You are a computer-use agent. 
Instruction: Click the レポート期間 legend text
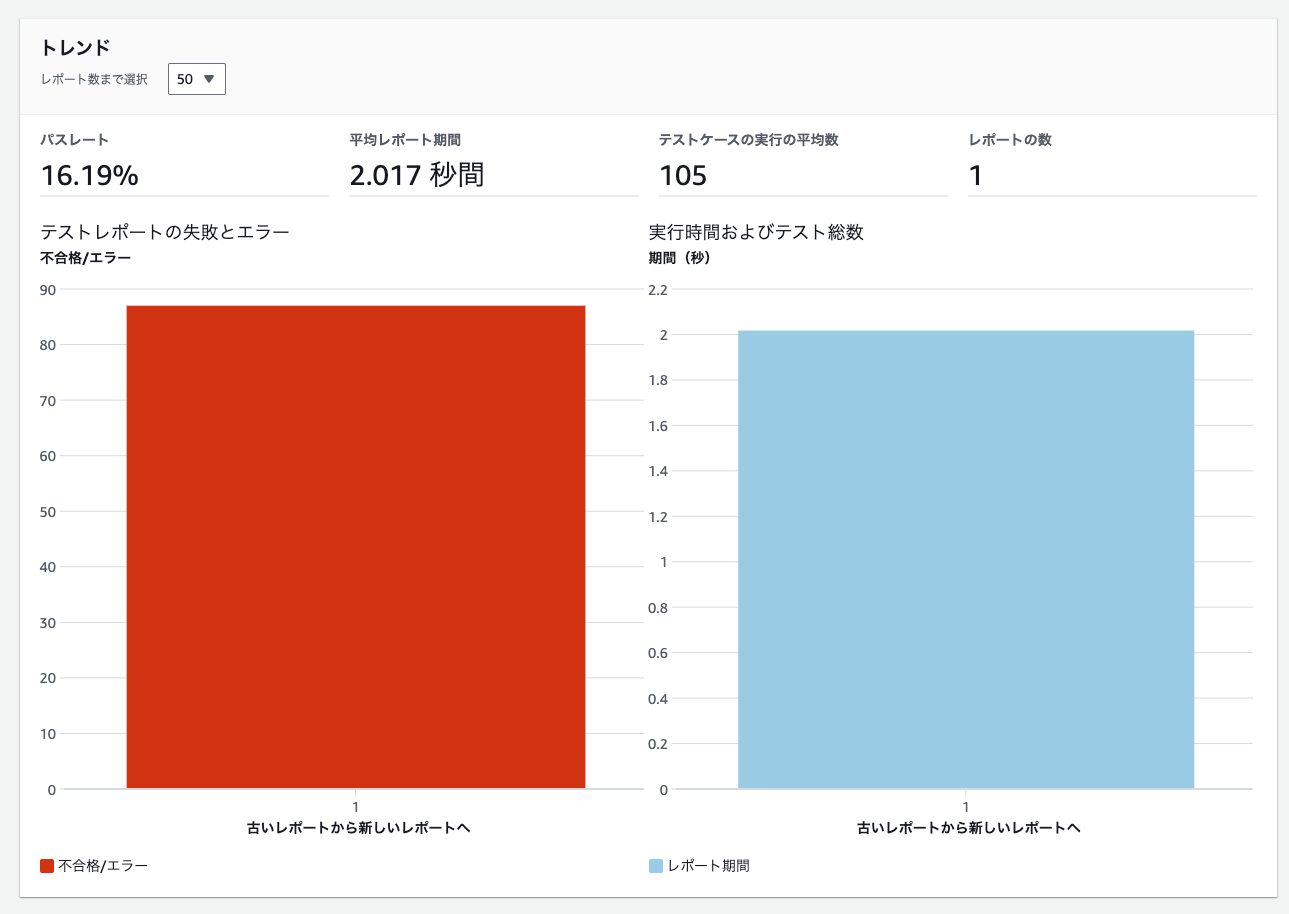pyautogui.click(x=709, y=866)
